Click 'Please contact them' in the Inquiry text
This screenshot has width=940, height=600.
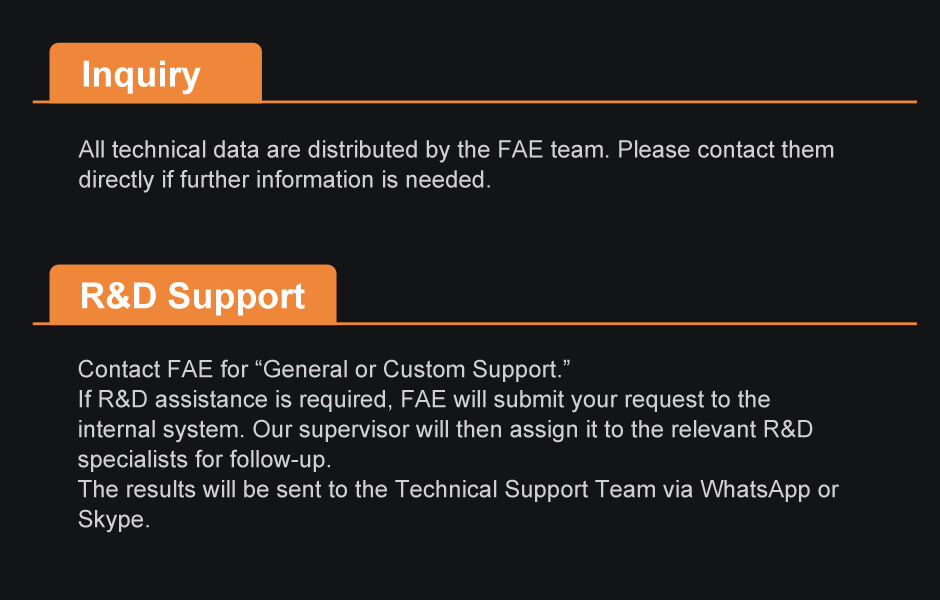click(x=725, y=150)
